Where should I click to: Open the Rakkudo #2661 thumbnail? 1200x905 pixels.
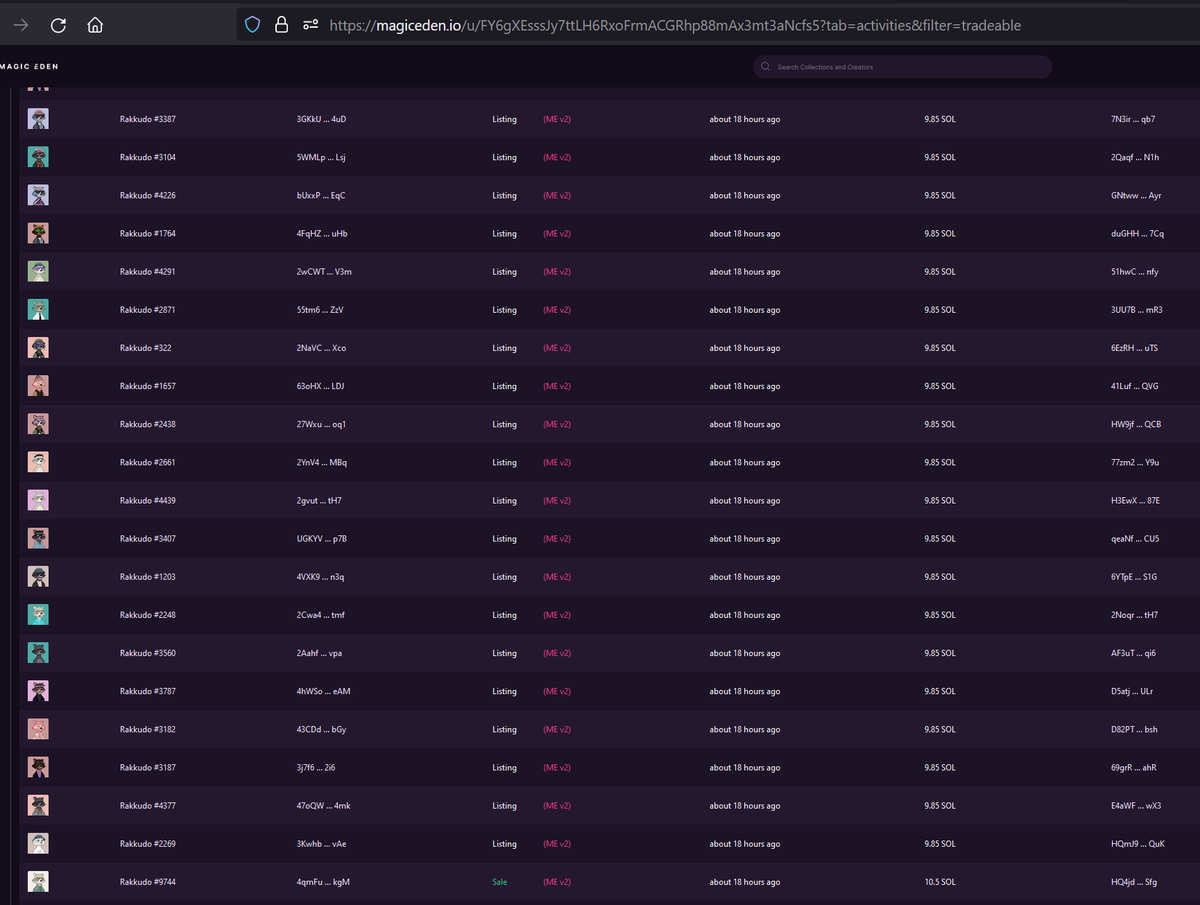[x=38, y=462]
